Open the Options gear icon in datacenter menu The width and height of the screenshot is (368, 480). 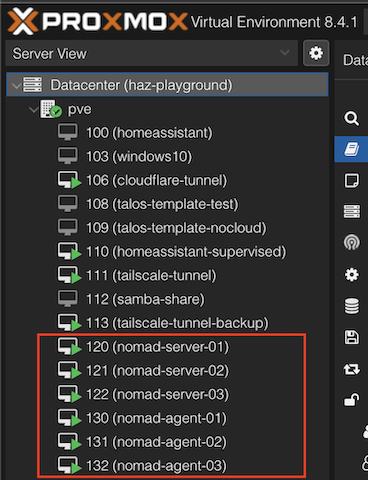click(351, 275)
